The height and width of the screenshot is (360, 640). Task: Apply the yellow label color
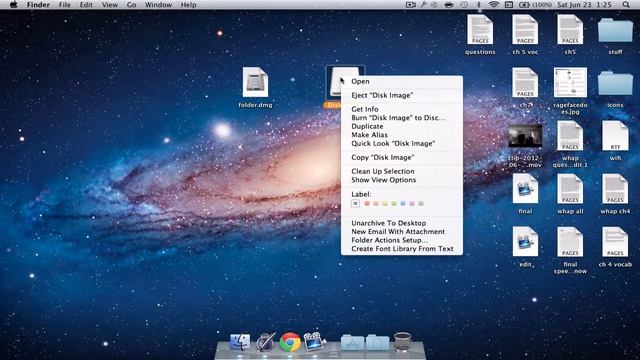tap(385, 203)
